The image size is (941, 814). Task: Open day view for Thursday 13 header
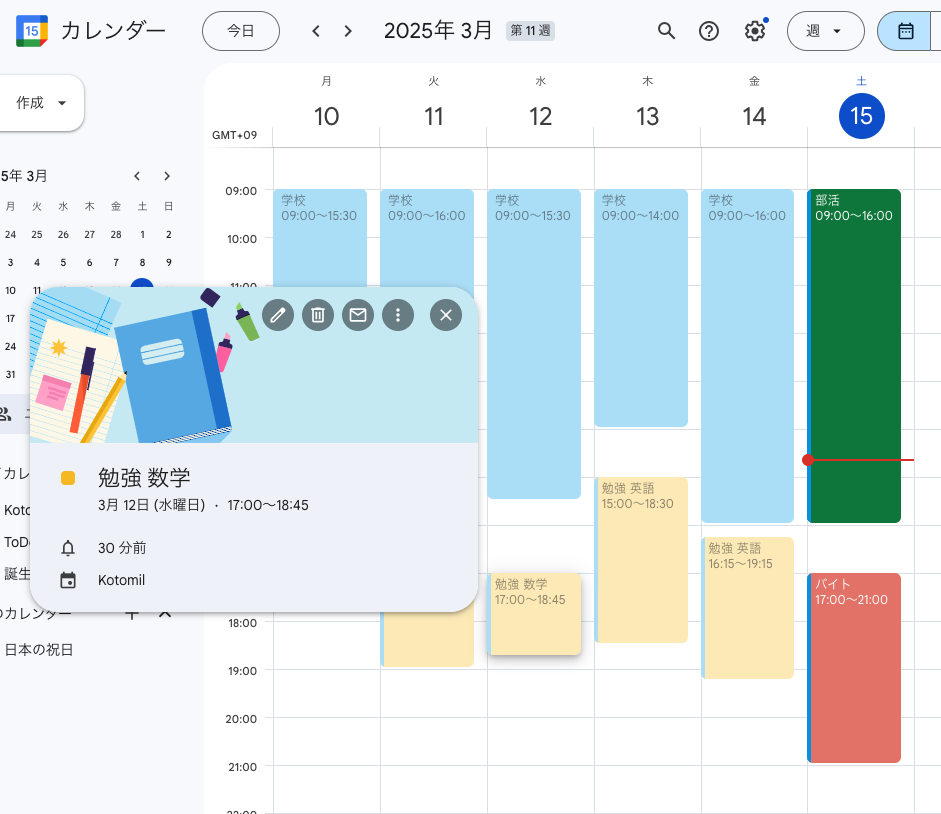click(x=647, y=116)
